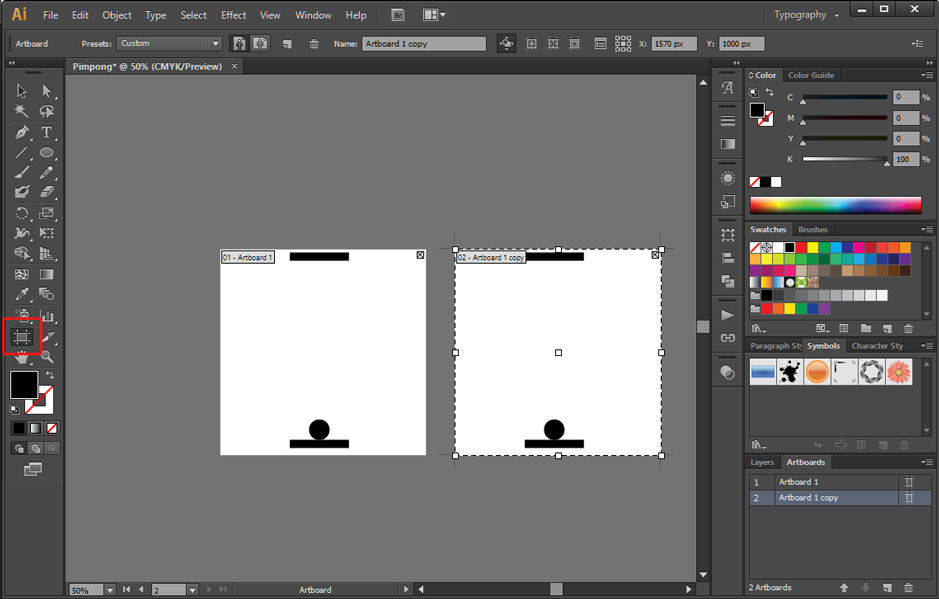Pick the black swatch in the Swatches panel
The height and width of the screenshot is (599, 939).
click(791, 247)
